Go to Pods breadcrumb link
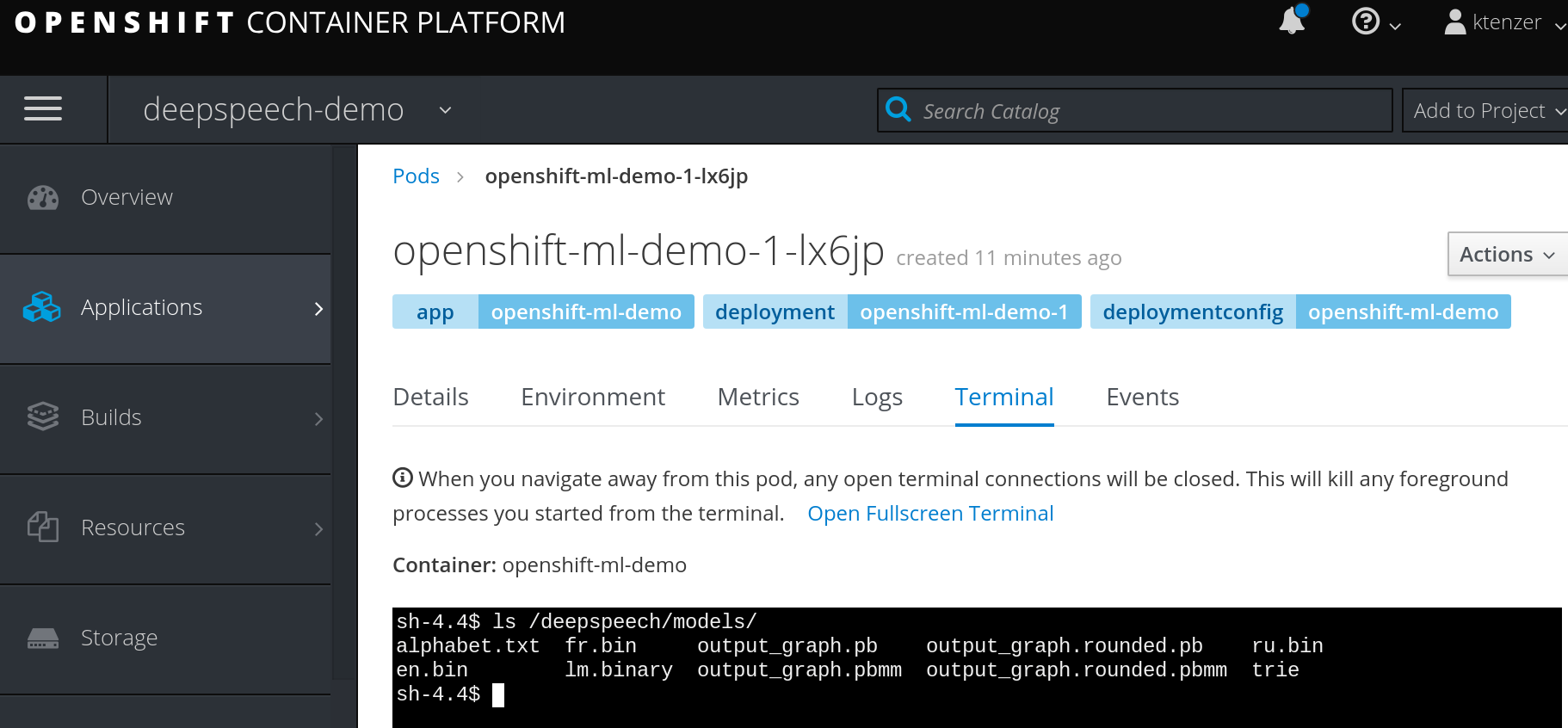The height and width of the screenshot is (728, 1568). pyautogui.click(x=416, y=176)
